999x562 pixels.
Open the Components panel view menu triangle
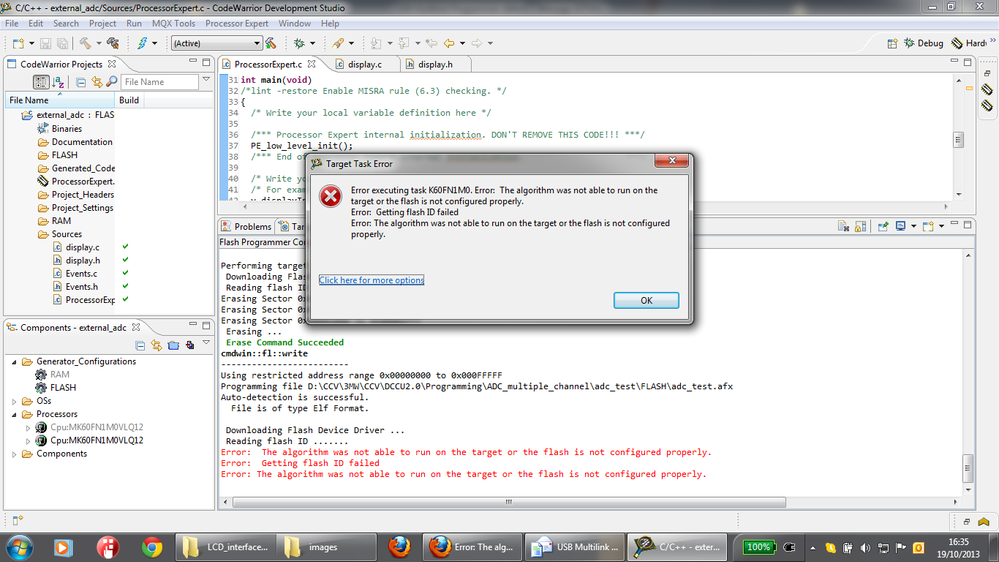pyautogui.click(x=206, y=343)
